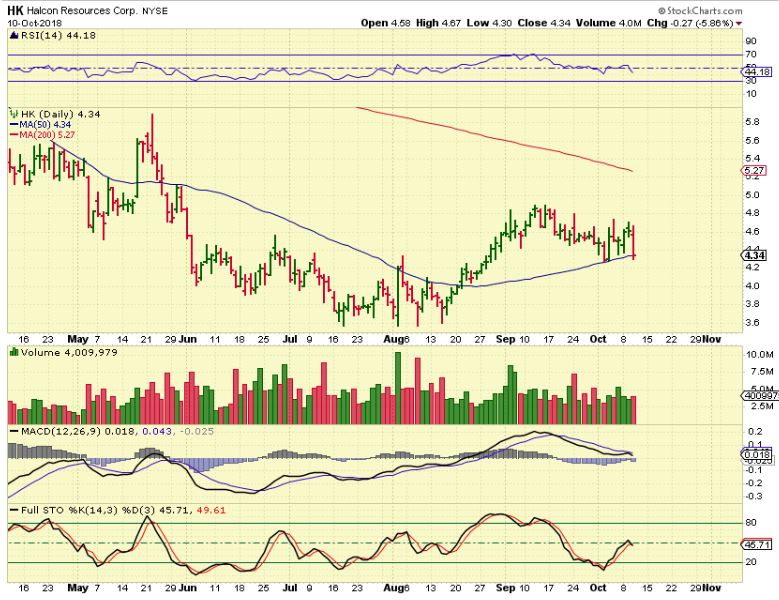Click the 45.71 stochastic tag on axis
Viewport: 779px width, 600px height.
point(757,544)
